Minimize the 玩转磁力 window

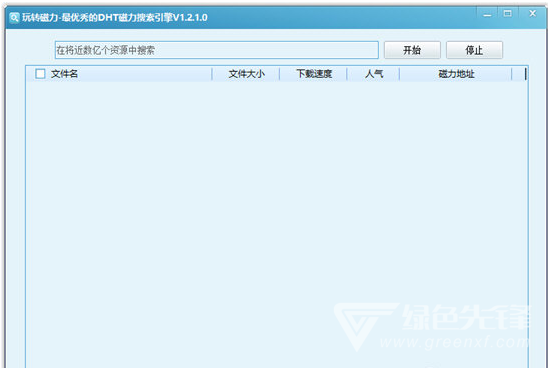click(487, 14)
